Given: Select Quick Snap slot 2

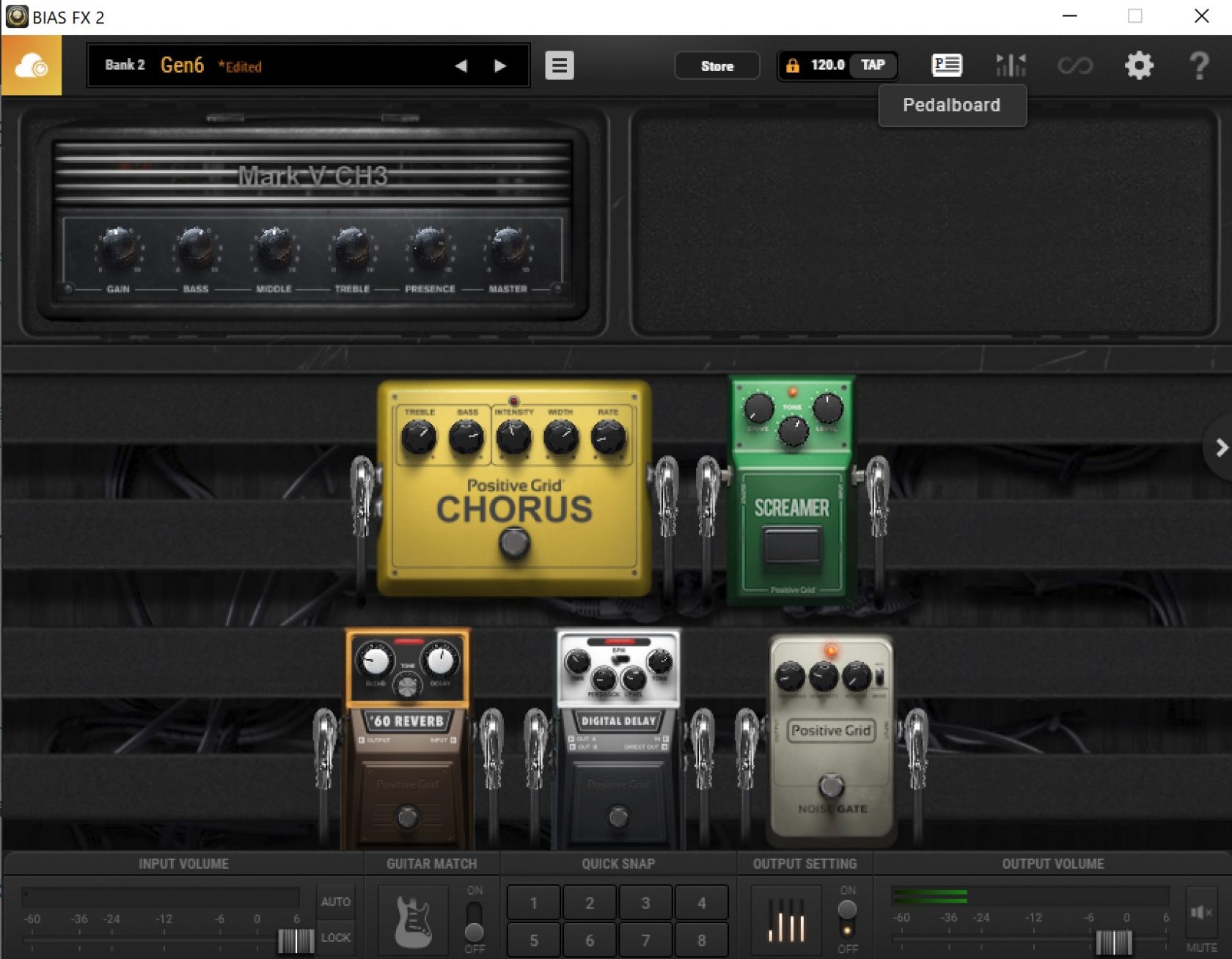Looking at the screenshot, I should 590,903.
